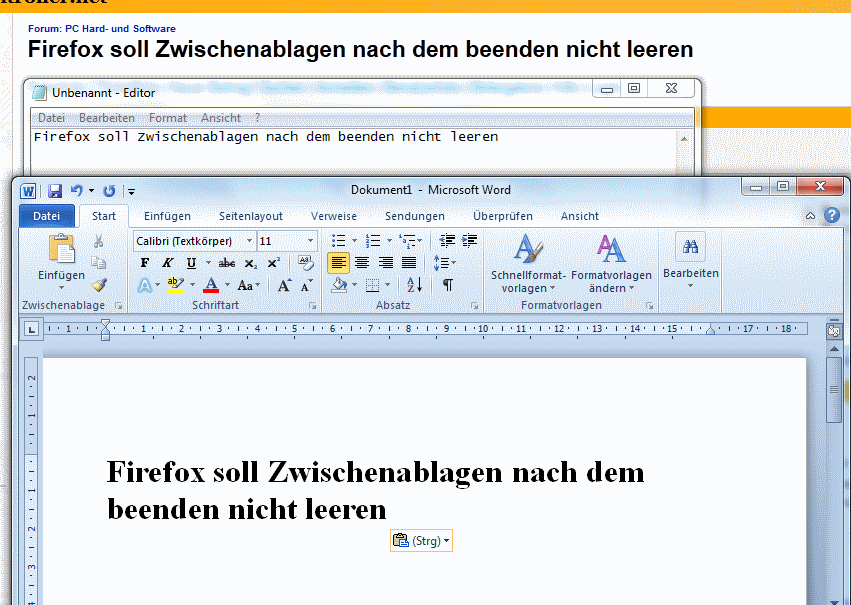Open the font size 11 dropdown
This screenshot has height=605, width=851.
tap(310, 241)
